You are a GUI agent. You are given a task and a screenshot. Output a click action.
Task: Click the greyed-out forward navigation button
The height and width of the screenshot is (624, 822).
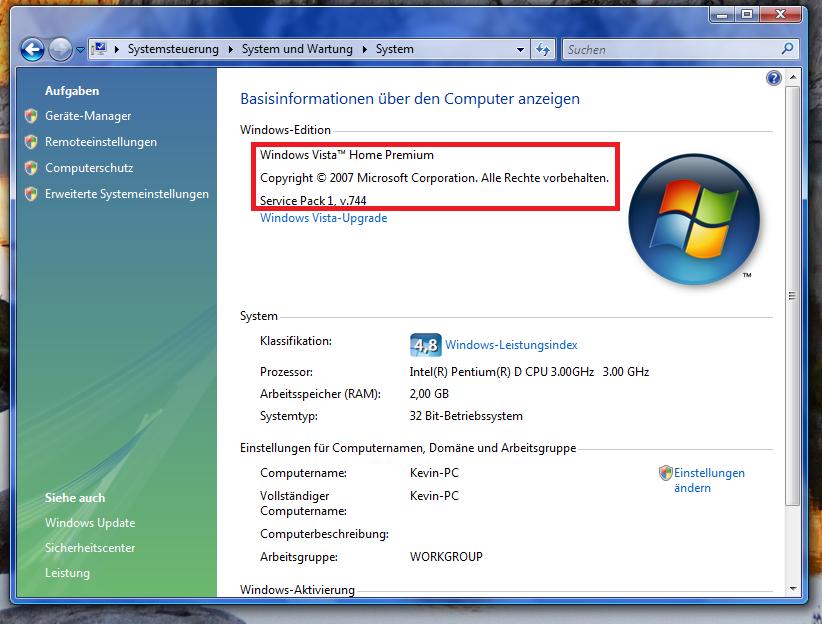[x=60, y=50]
